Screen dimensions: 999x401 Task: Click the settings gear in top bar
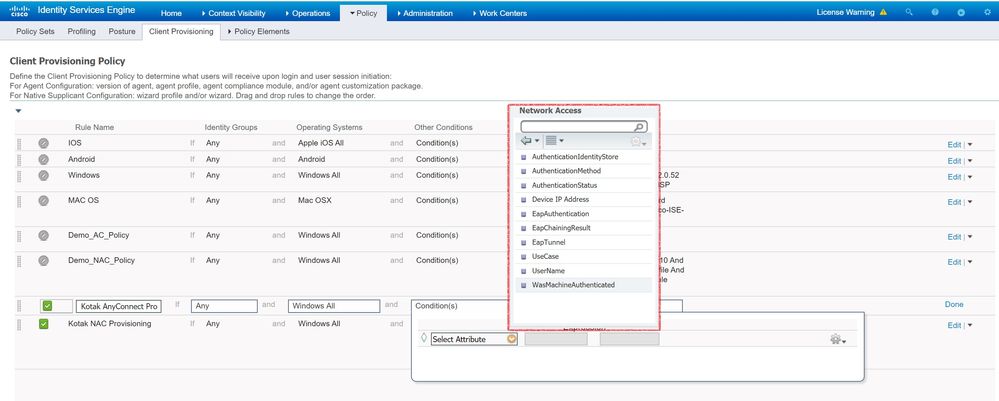tap(987, 12)
